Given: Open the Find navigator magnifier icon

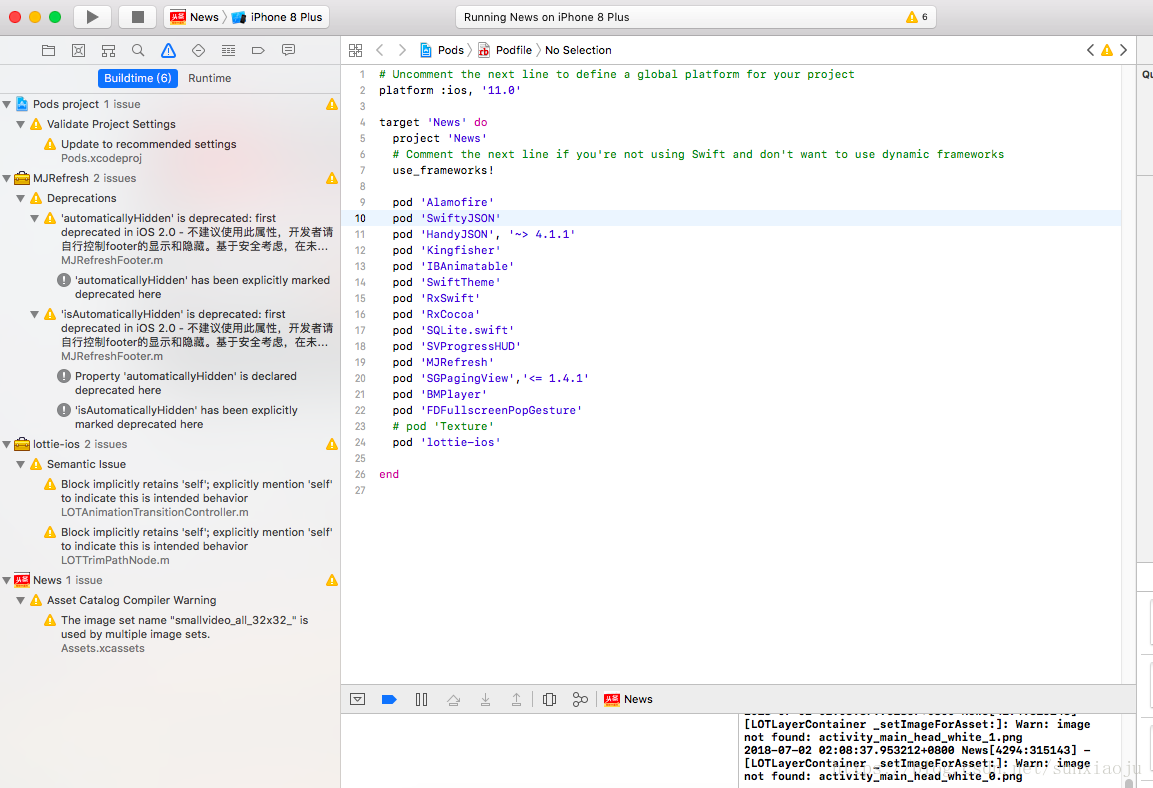Looking at the screenshot, I should [138, 50].
